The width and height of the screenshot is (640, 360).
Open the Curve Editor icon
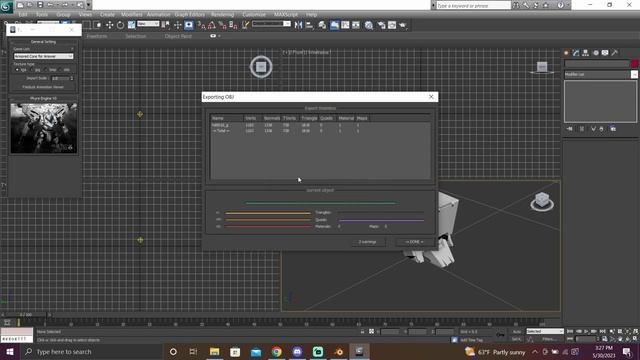[x=345, y=25]
